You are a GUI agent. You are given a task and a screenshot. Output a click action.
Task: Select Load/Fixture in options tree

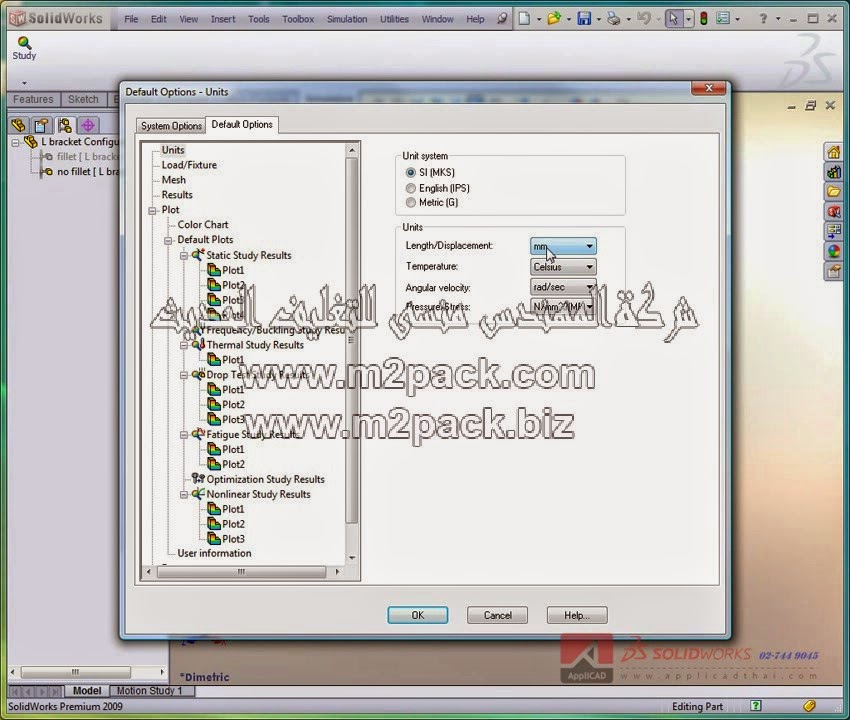tap(189, 165)
